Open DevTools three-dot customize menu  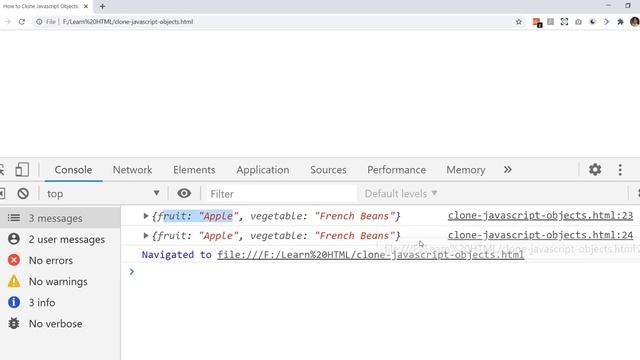(x=620, y=169)
